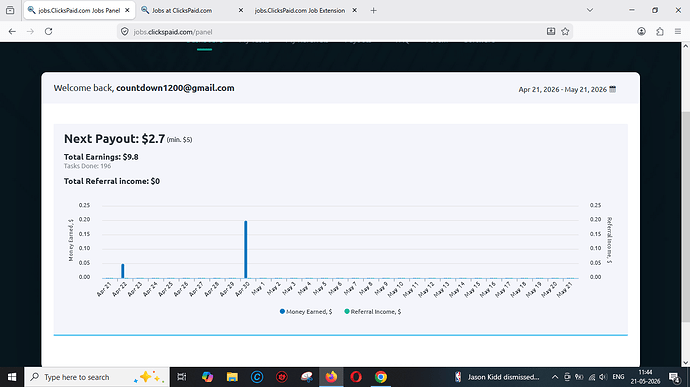This screenshot has width=690, height=387.
Task: Click the May 21 axis label
Action: [x=565, y=290]
